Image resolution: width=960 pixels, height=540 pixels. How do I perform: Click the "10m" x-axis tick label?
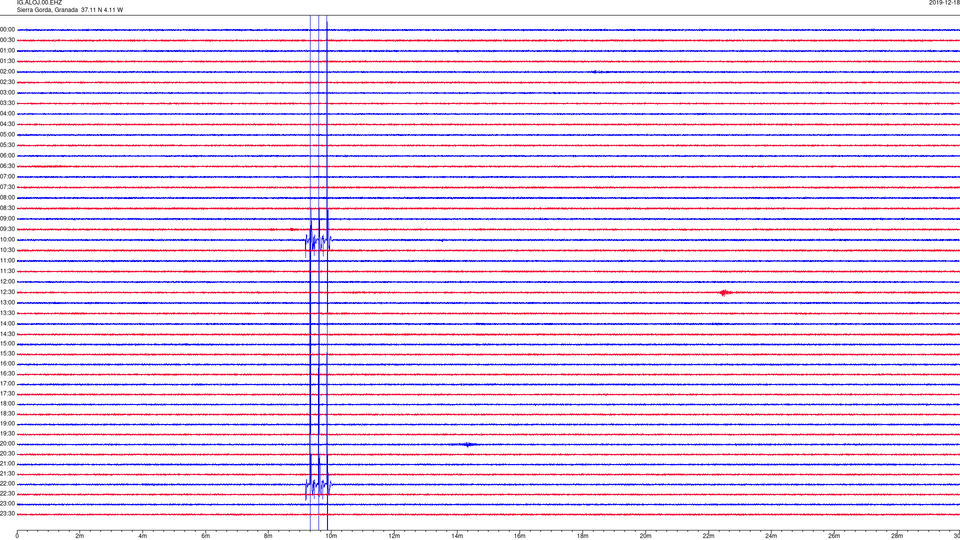click(331, 536)
